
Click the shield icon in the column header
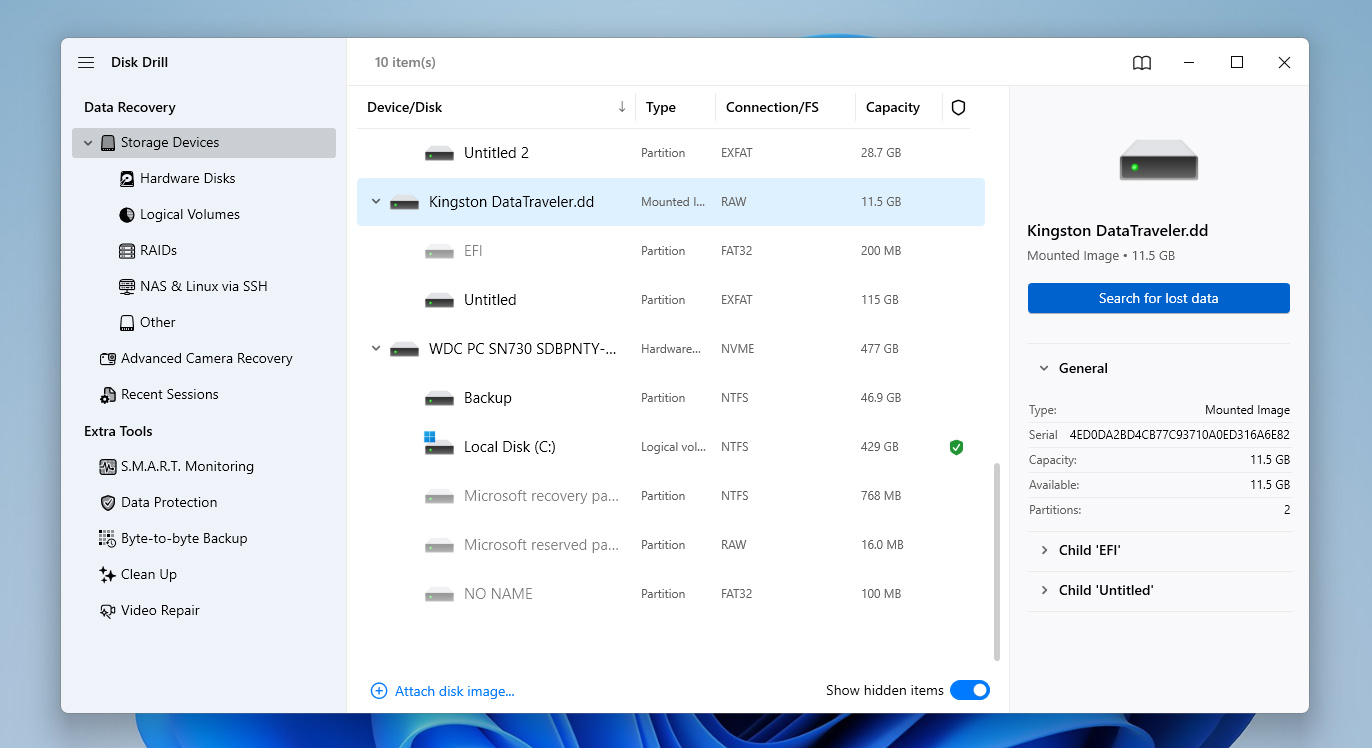(x=958, y=107)
